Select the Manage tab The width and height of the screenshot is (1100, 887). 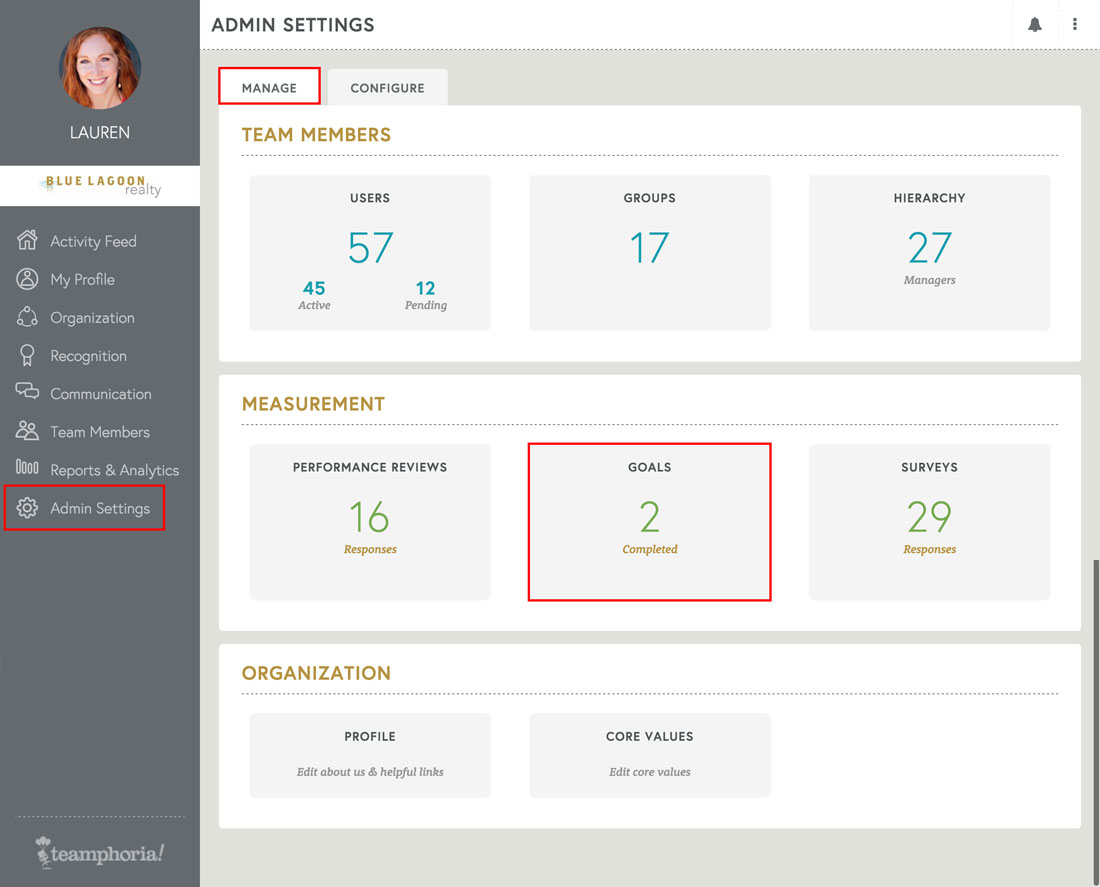click(268, 88)
